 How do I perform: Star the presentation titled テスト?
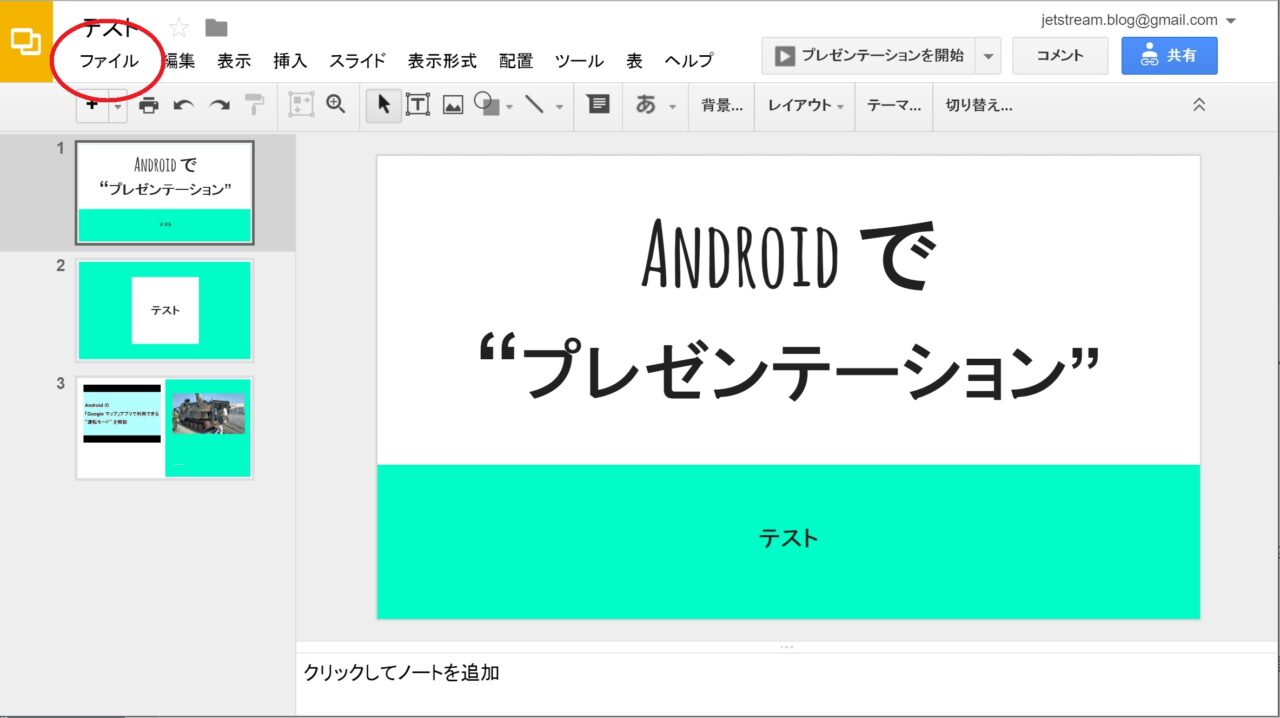179,28
